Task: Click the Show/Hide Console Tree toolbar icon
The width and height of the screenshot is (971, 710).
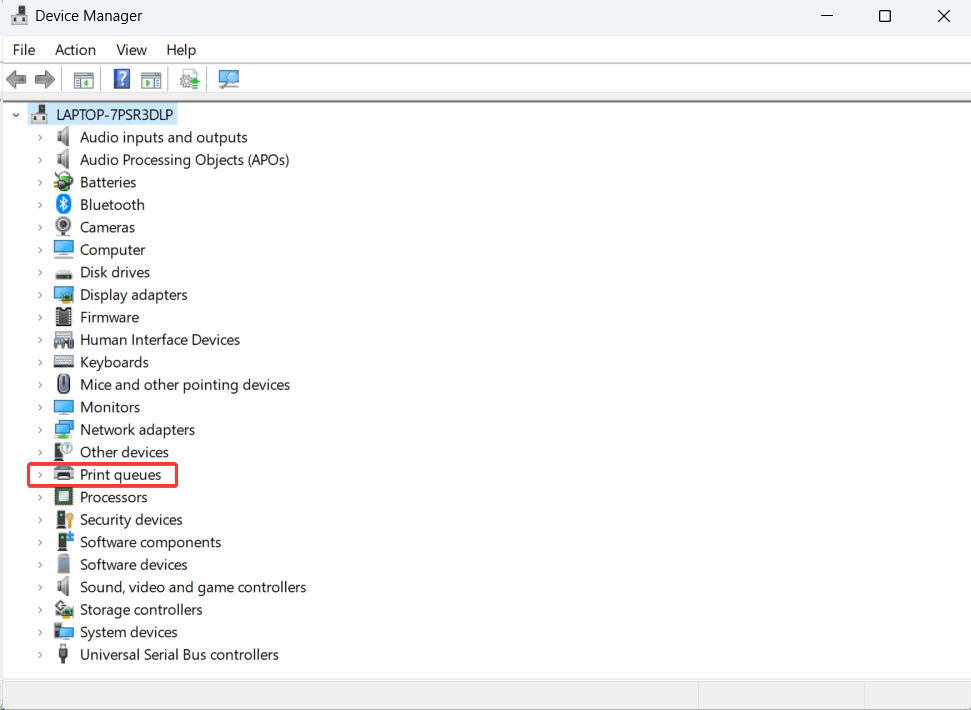Action: tap(84, 79)
